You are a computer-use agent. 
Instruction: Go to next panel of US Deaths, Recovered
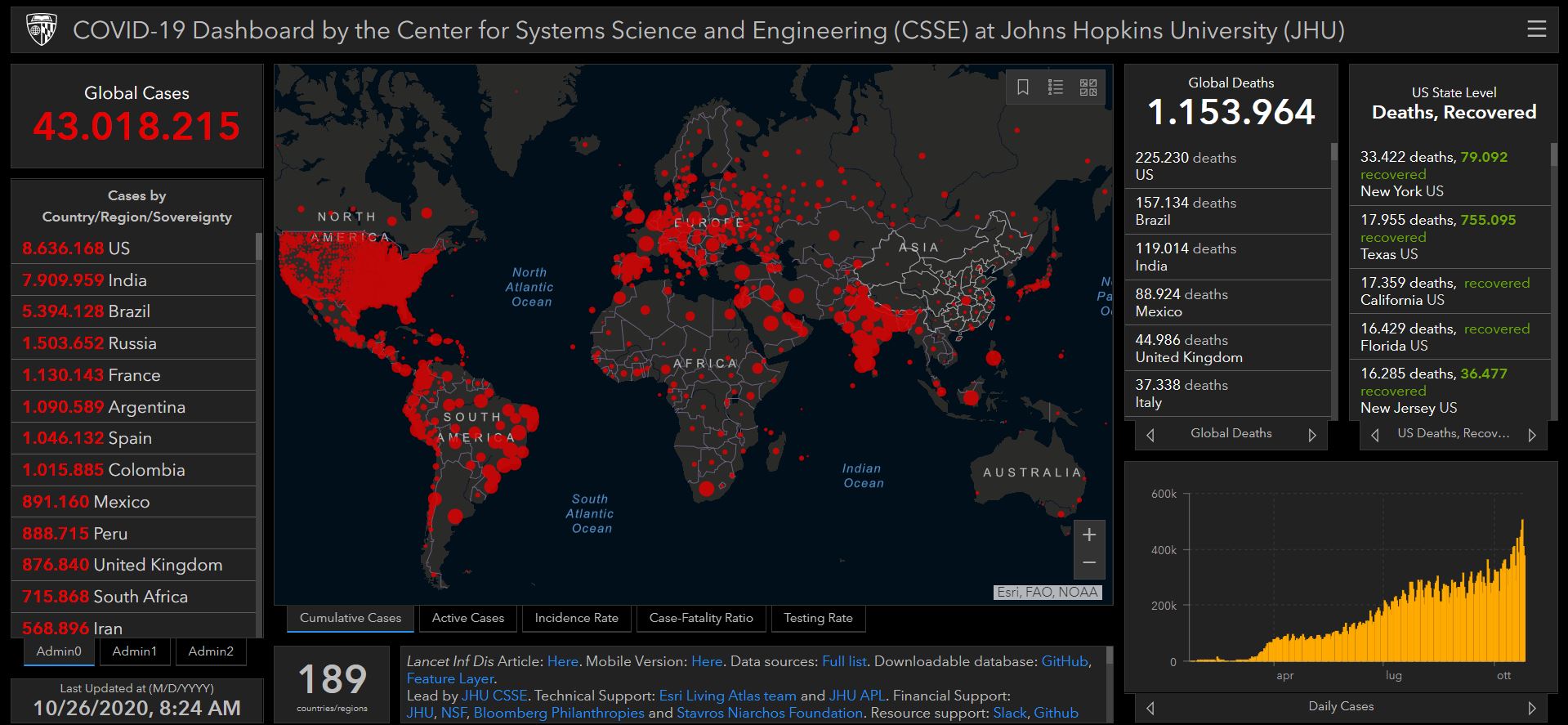[1532, 435]
